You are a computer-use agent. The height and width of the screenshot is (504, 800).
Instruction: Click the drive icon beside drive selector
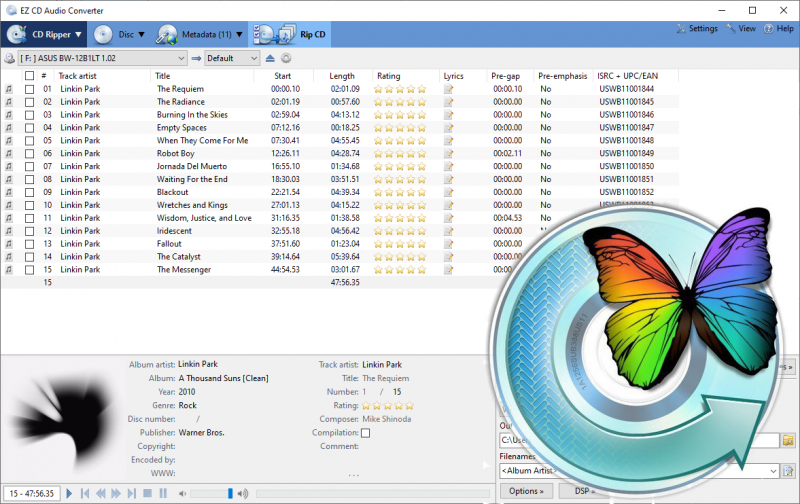[9, 58]
